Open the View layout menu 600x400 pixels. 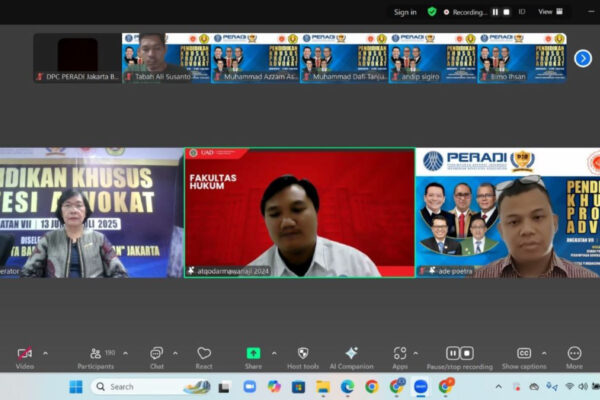click(550, 12)
